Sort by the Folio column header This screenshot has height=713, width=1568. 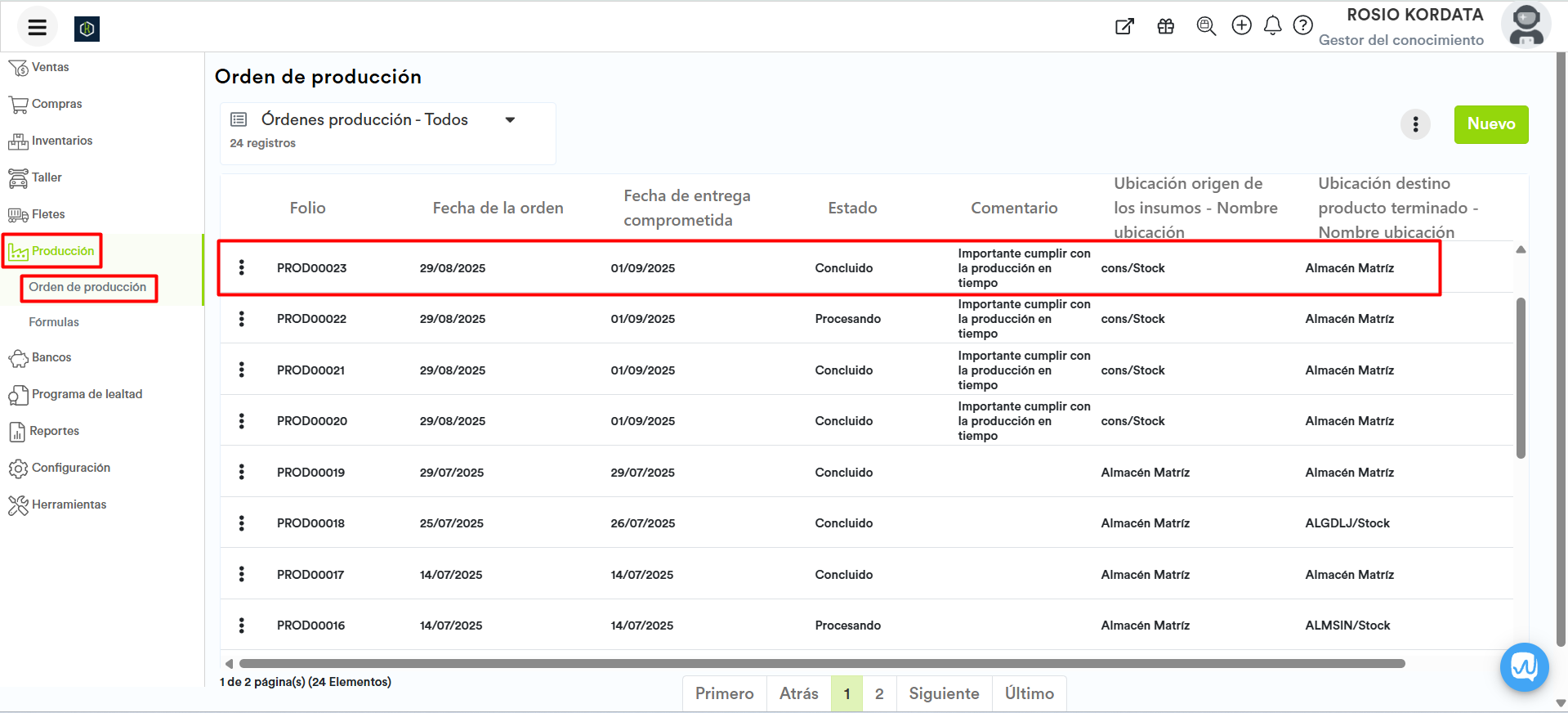[x=307, y=209]
